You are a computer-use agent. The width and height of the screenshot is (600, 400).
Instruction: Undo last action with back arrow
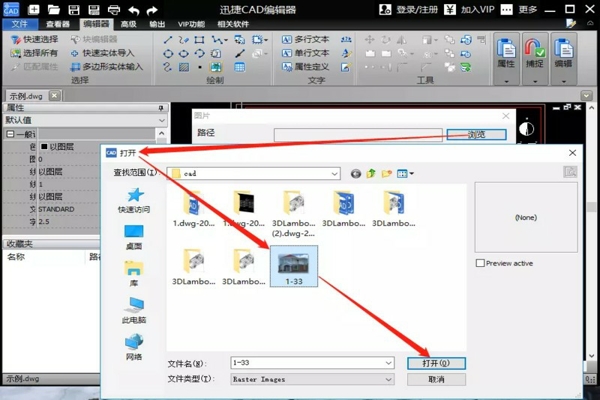pos(134,10)
